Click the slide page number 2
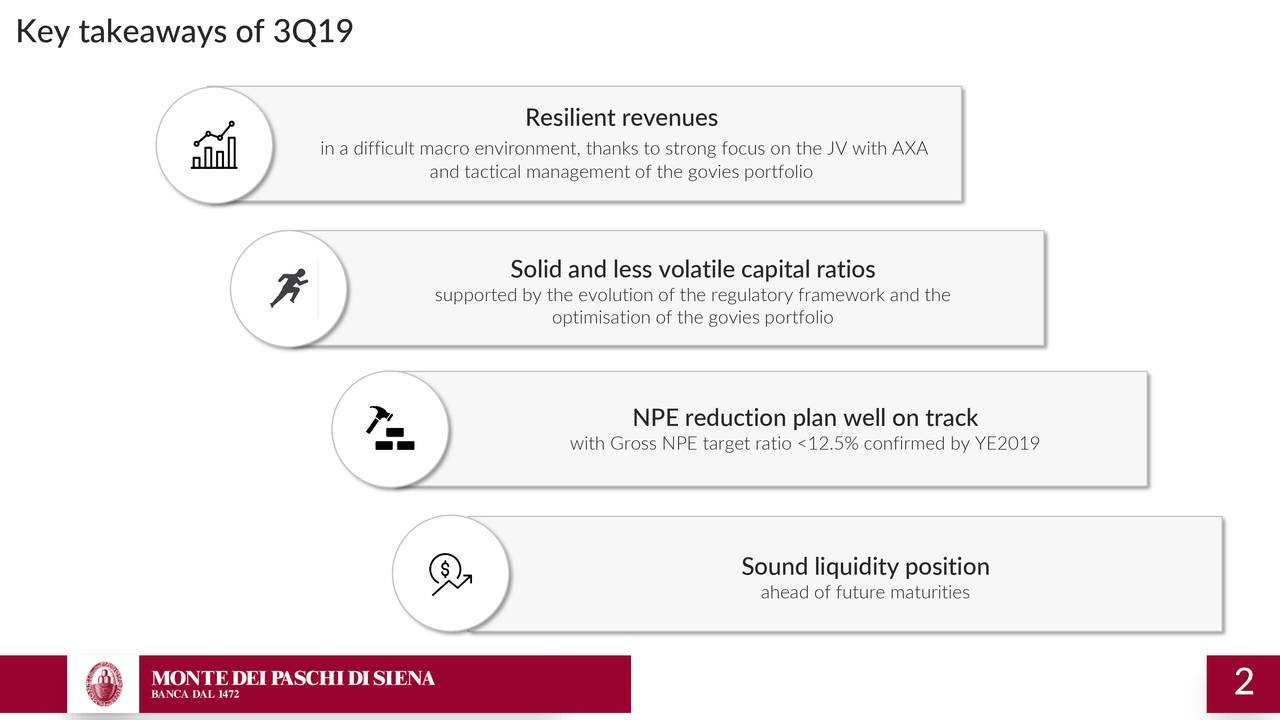Screen dimensions: 1280x720 (1243, 682)
